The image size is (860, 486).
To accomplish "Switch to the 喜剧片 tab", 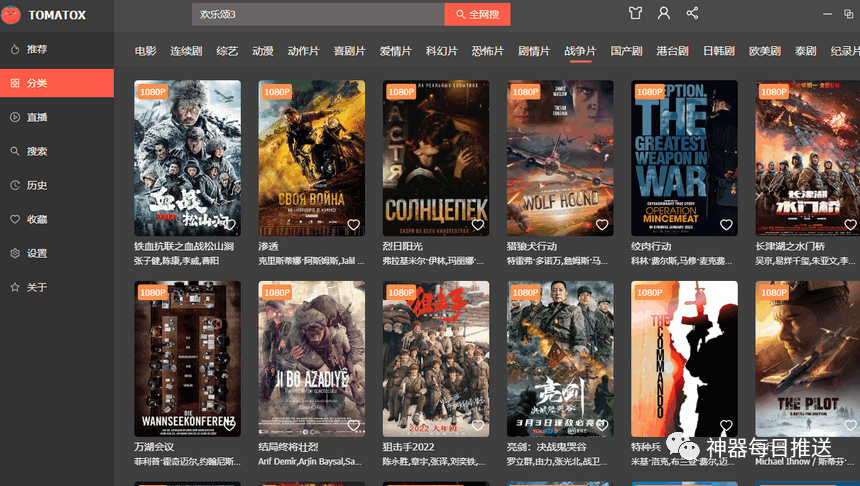I will coord(349,51).
